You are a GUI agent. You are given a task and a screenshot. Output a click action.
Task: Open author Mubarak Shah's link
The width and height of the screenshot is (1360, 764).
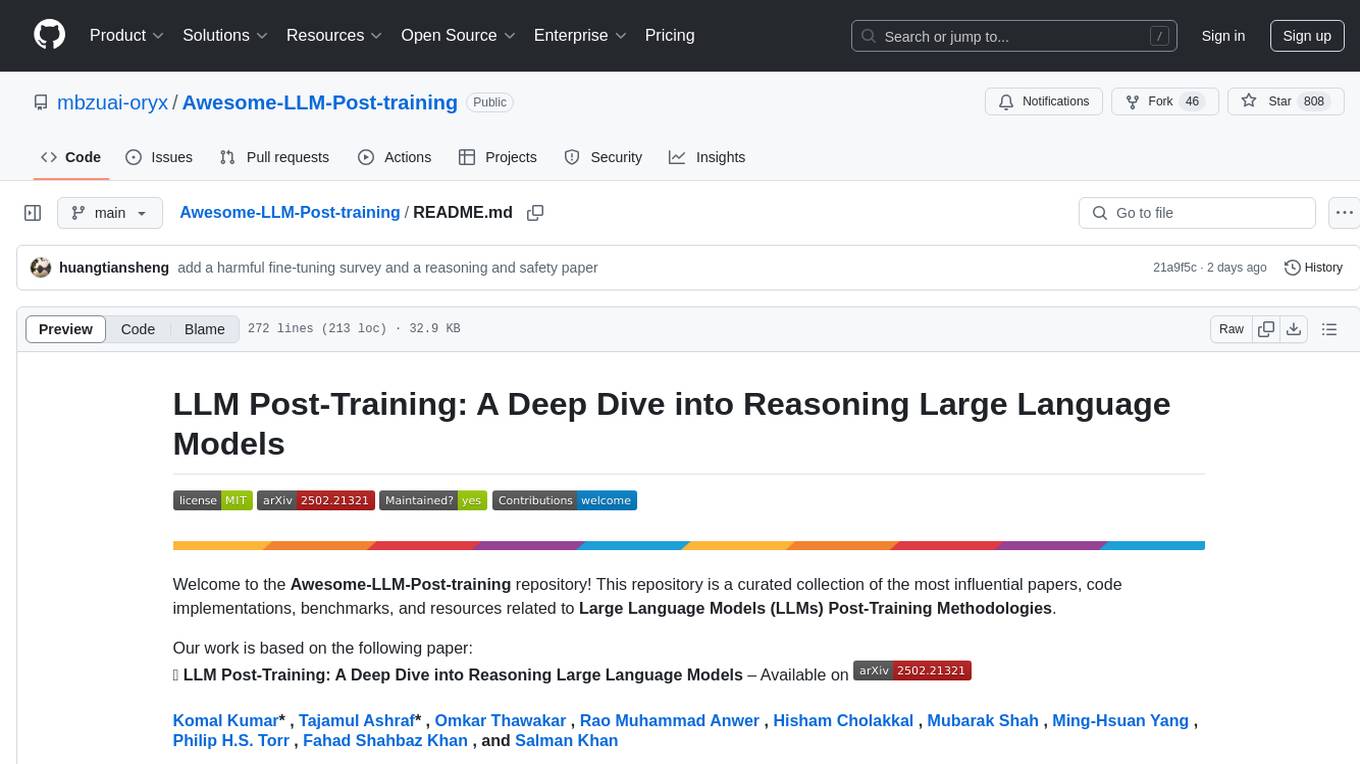pos(983,720)
